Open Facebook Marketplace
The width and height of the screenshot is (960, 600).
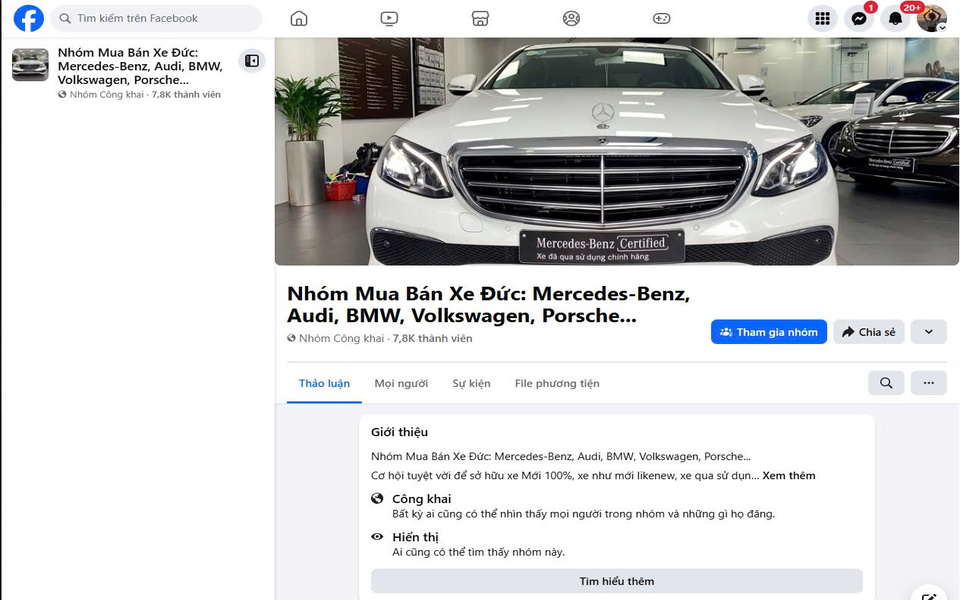click(x=480, y=18)
